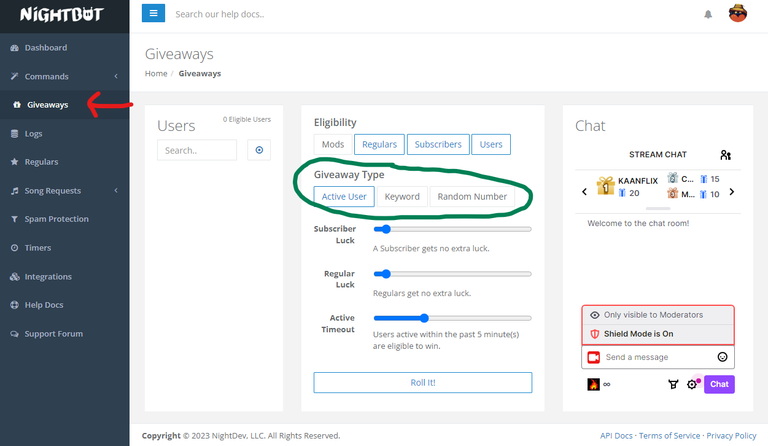
Task: Toggle Regulars eligibility
Action: (x=379, y=145)
